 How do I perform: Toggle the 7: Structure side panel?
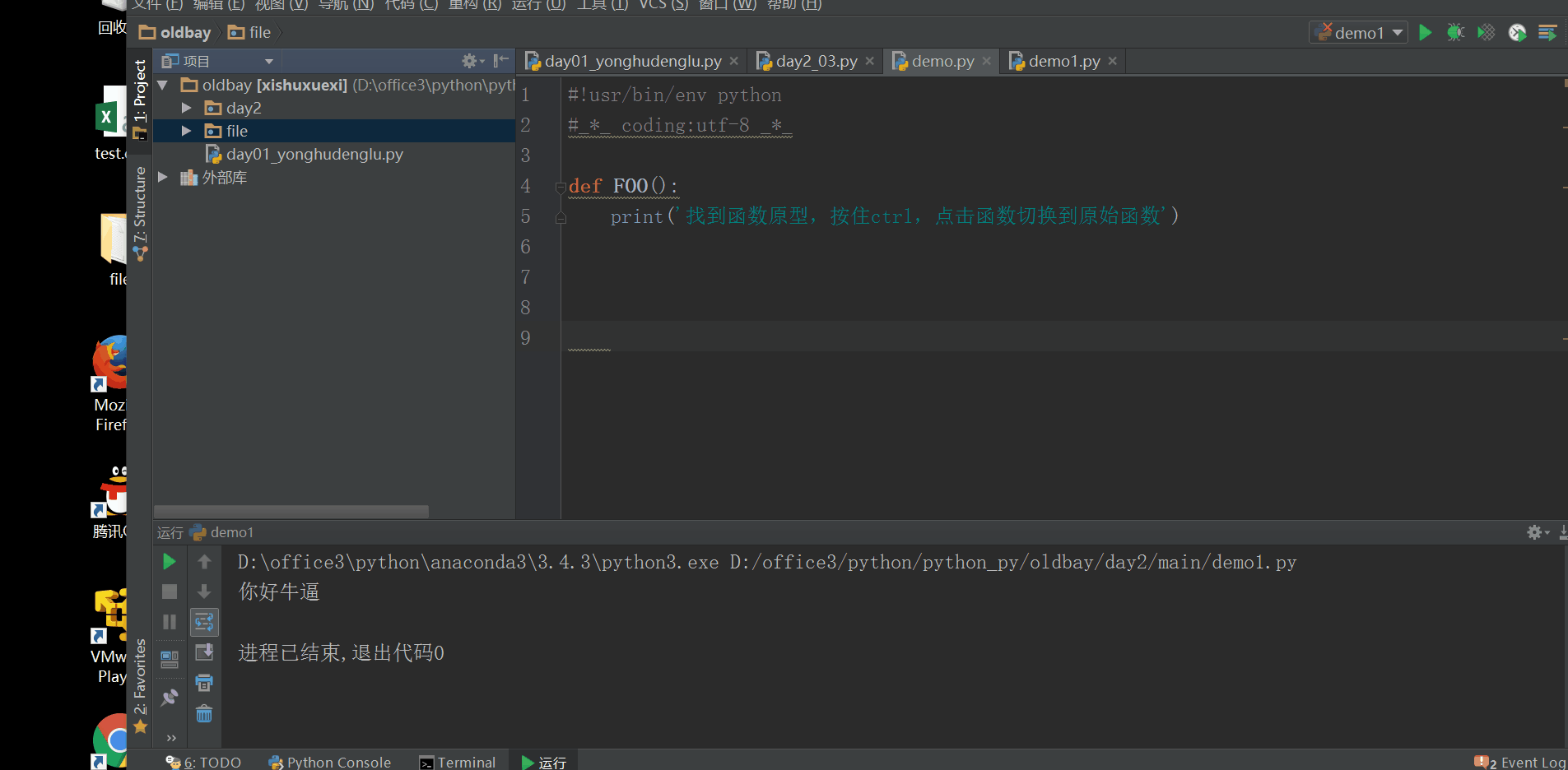tap(140, 212)
